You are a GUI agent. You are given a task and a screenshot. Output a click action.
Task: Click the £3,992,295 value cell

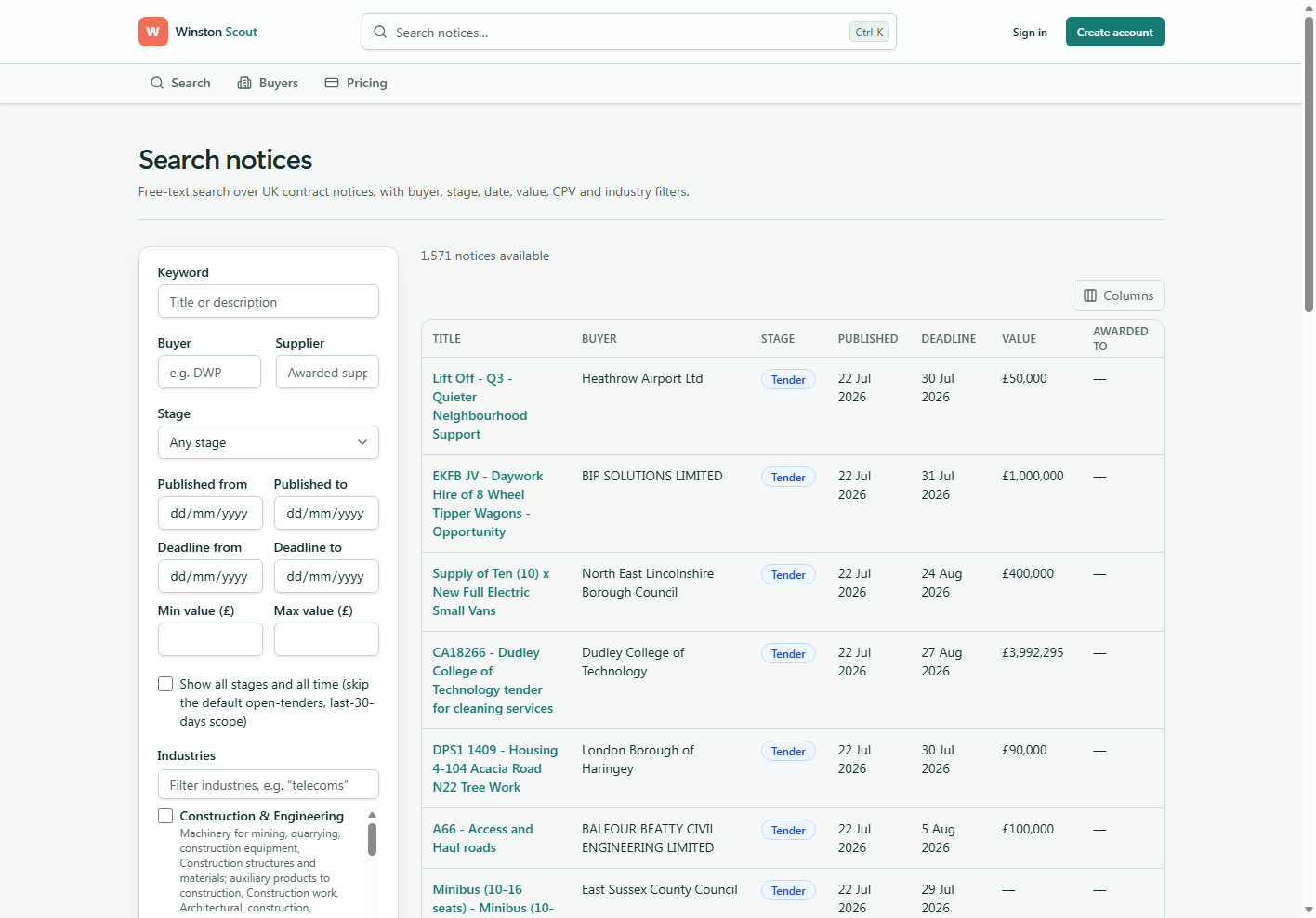(1033, 652)
